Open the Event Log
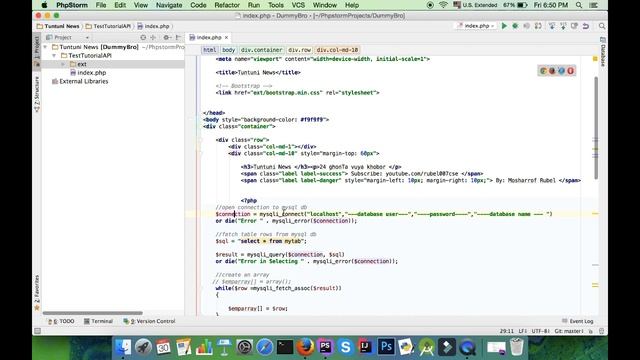 pyautogui.click(x=577, y=321)
